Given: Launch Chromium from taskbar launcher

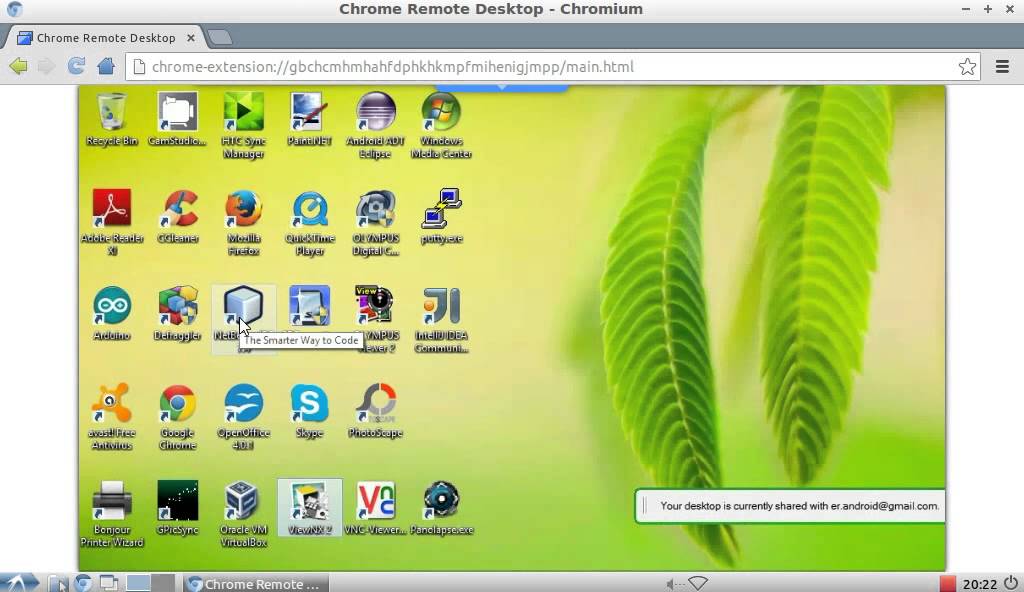Looking at the screenshot, I should pyautogui.click(x=82, y=583).
